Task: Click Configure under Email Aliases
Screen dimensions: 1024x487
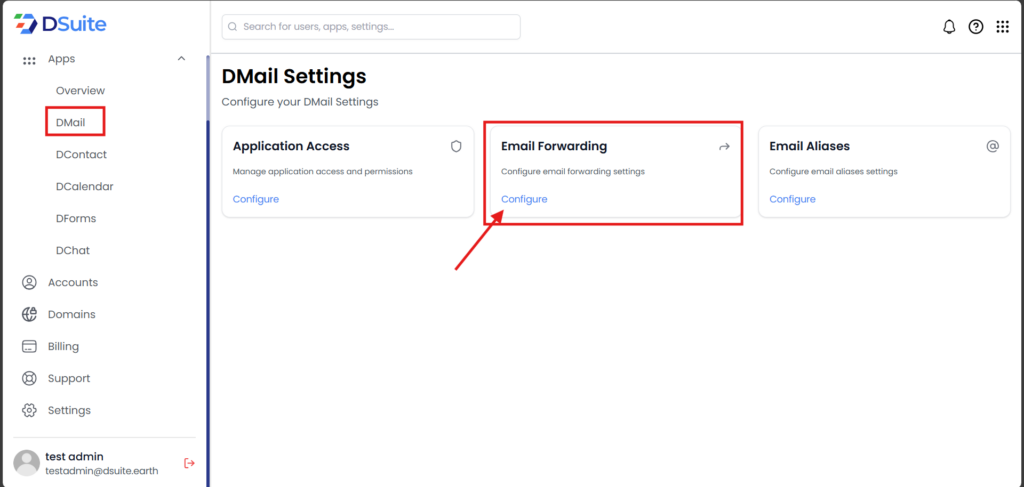Action: (x=792, y=199)
